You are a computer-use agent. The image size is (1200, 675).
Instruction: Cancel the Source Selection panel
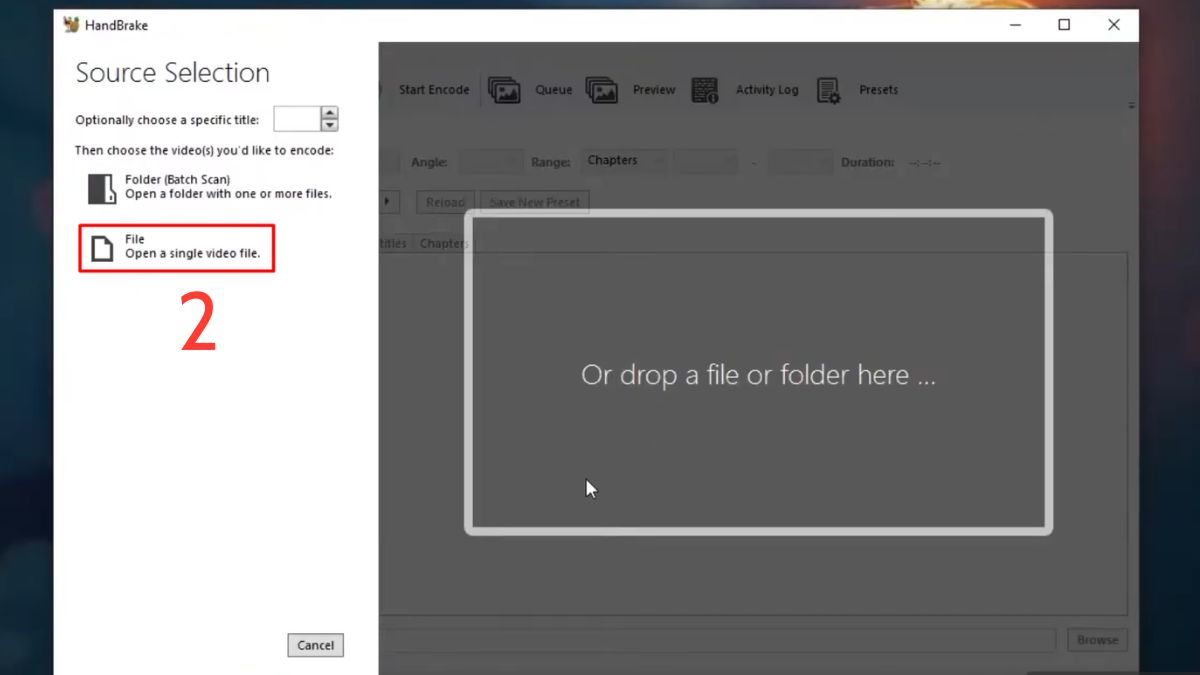pyautogui.click(x=315, y=645)
